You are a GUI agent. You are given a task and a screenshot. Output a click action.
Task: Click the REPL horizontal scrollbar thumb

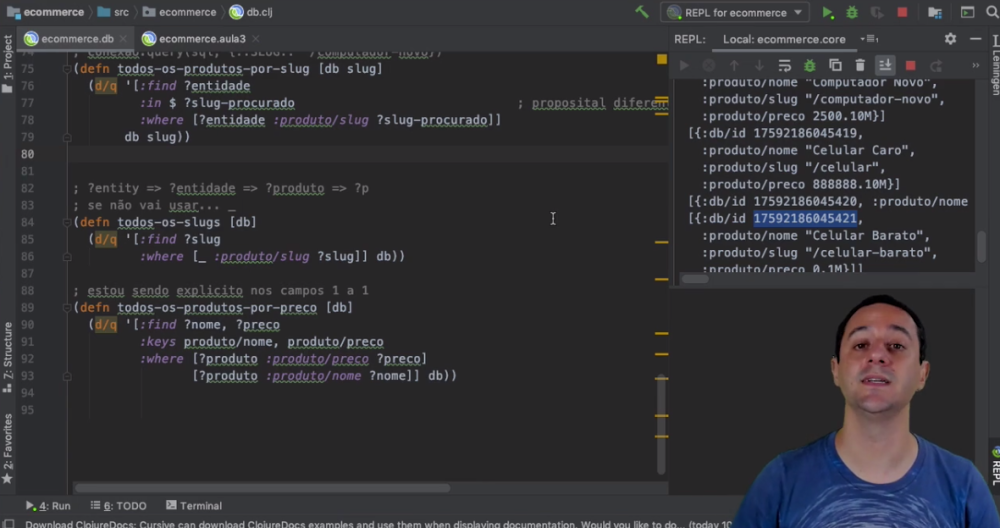pyautogui.click(x=695, y=279)
